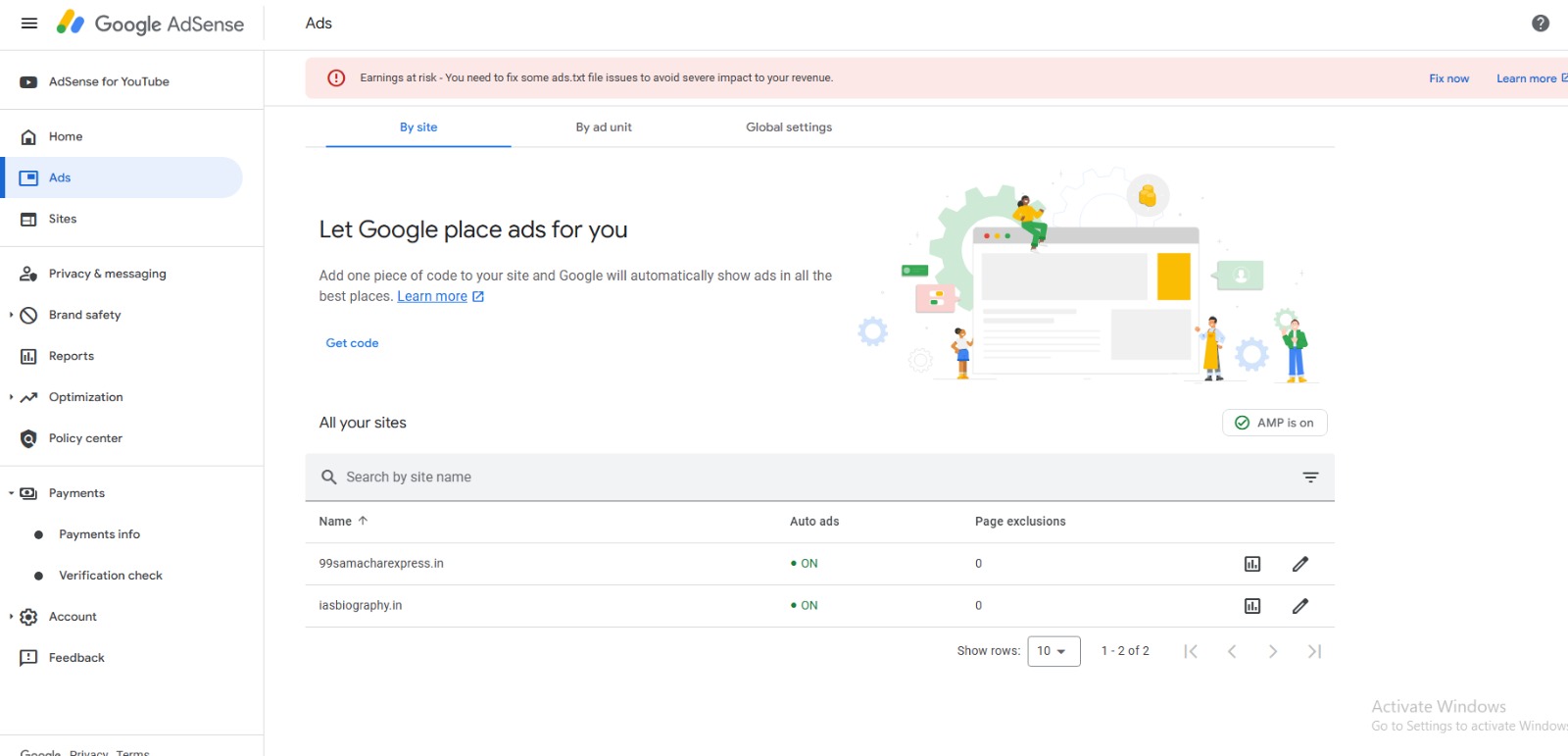Go to next page of results
This screenshot has height=756, width=1568.
[1273, 652]
